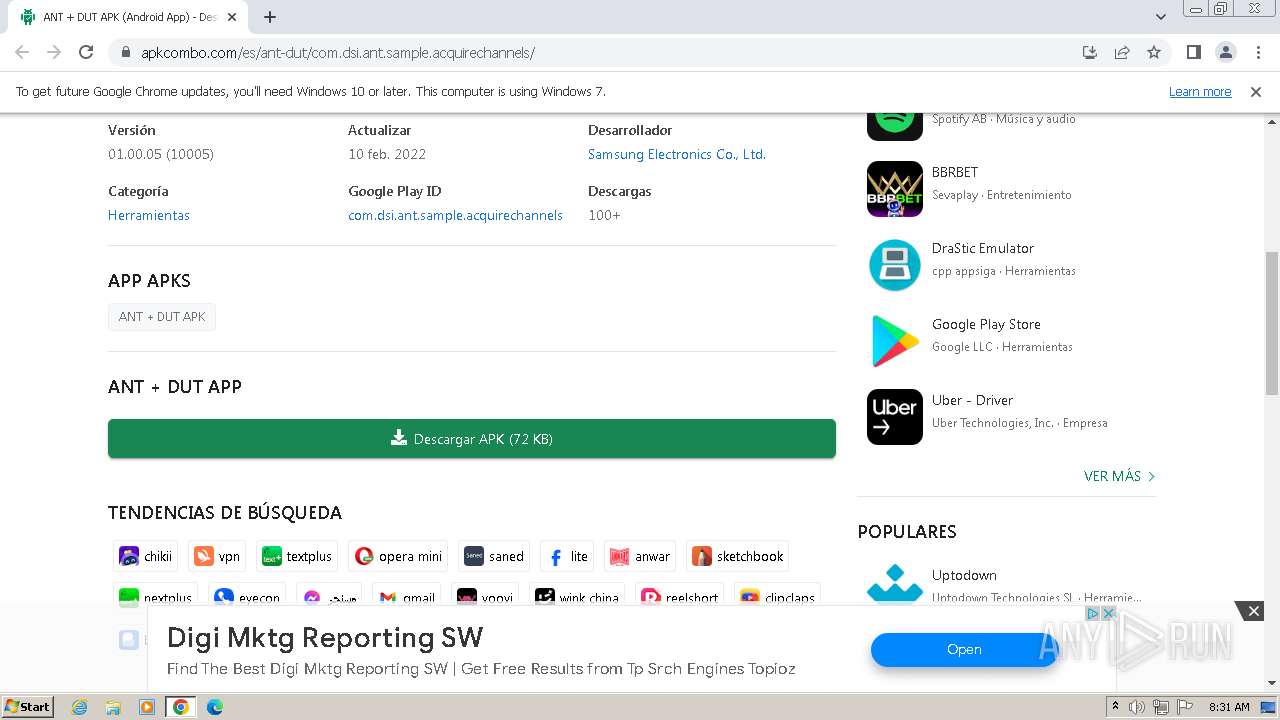1280x720 pixels.
Task: Open the Samsung Electronics Co., Ltd. developer link
Action: (x=677, y=154)
